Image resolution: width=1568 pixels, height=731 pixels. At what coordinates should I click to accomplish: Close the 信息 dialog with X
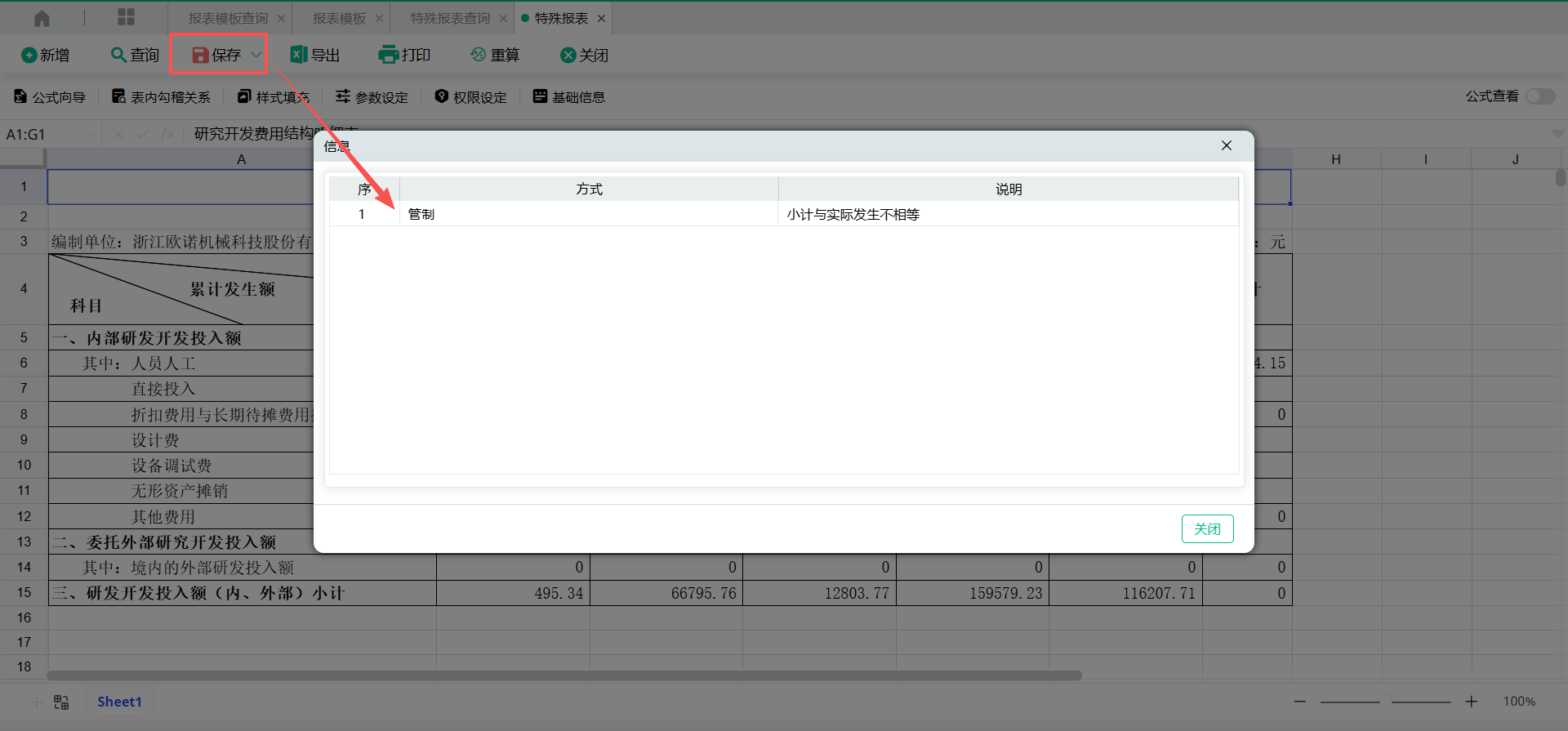(x=1226, y=145)
